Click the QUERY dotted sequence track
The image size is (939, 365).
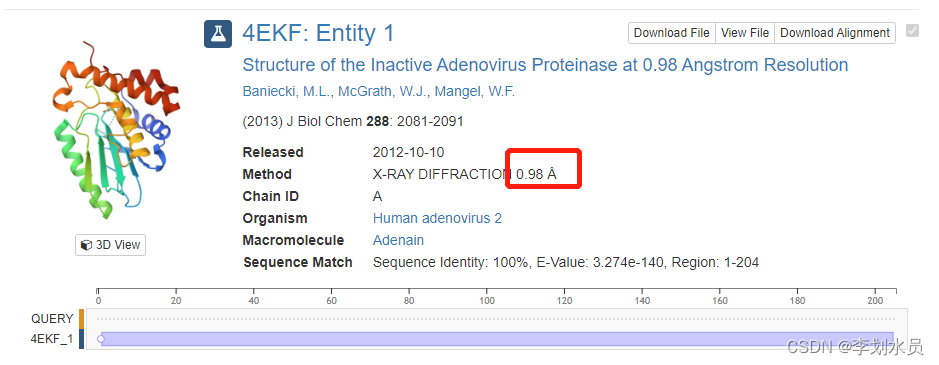pyautogui.click(x=495, y=318)
